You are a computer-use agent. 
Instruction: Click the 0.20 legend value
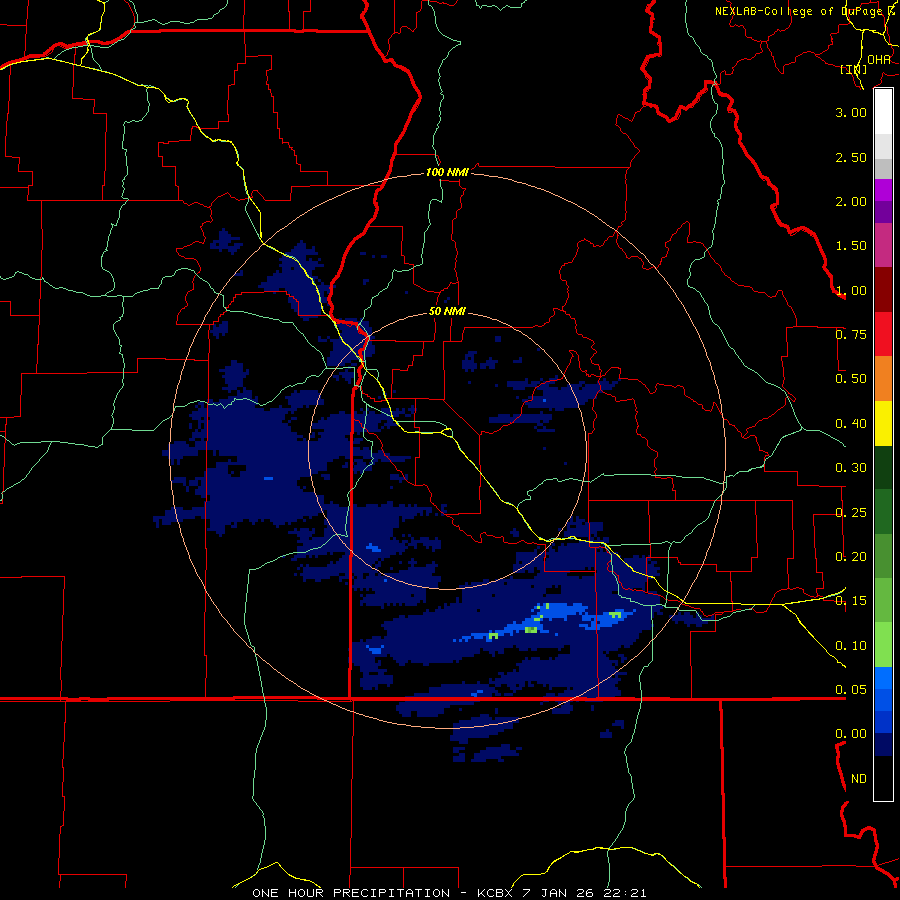point(851,557)
